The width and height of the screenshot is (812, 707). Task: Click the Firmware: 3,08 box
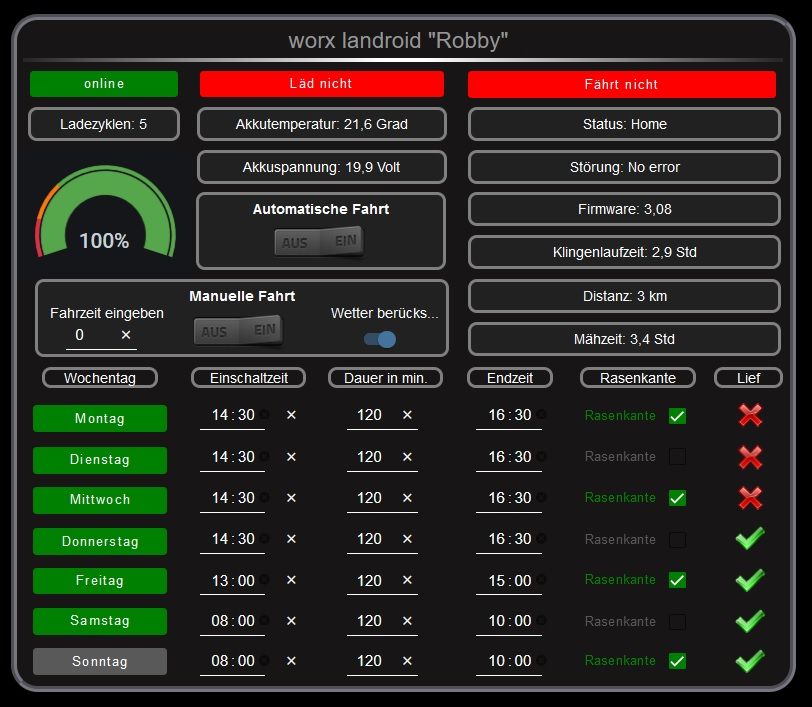point(625,209)
